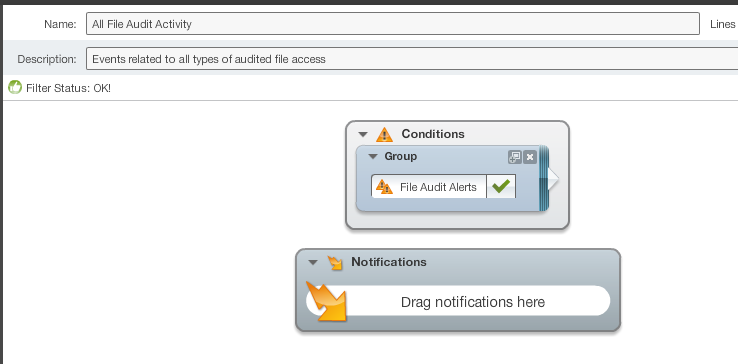This screenshot has height=364, width=738.
Task: Click into the Description text field
Action: click(412, 59)
